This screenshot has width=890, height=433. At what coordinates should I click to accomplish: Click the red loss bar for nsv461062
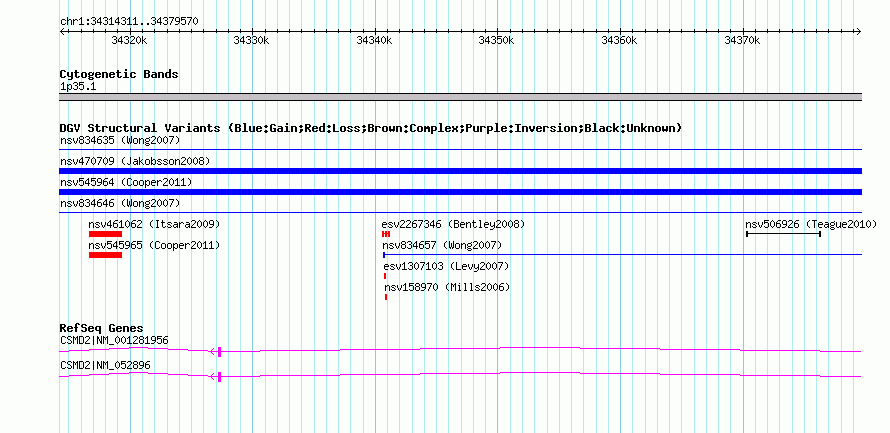(x=106, y=234)
